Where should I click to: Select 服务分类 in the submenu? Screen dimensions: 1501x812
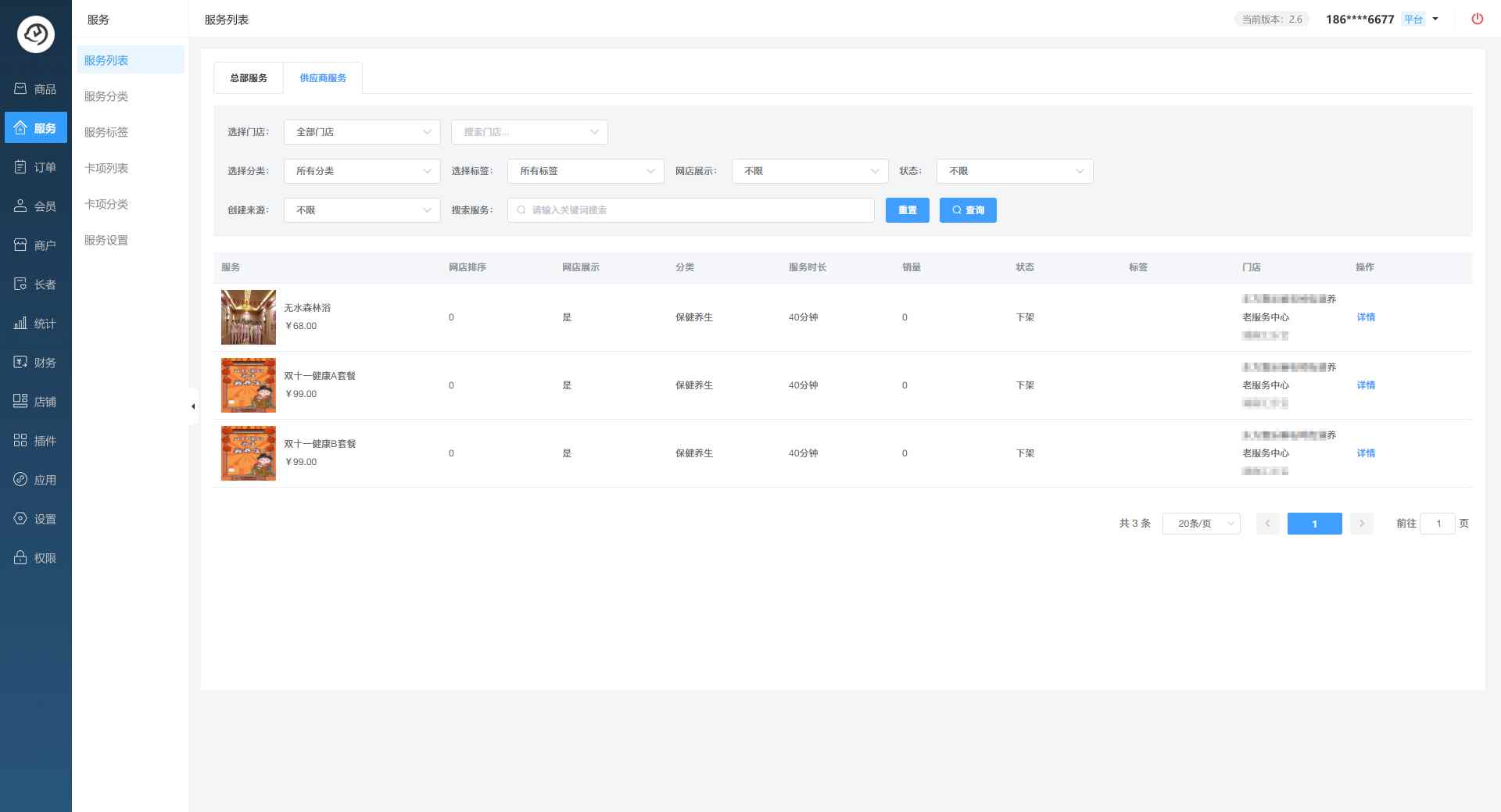tap(106, 96)
